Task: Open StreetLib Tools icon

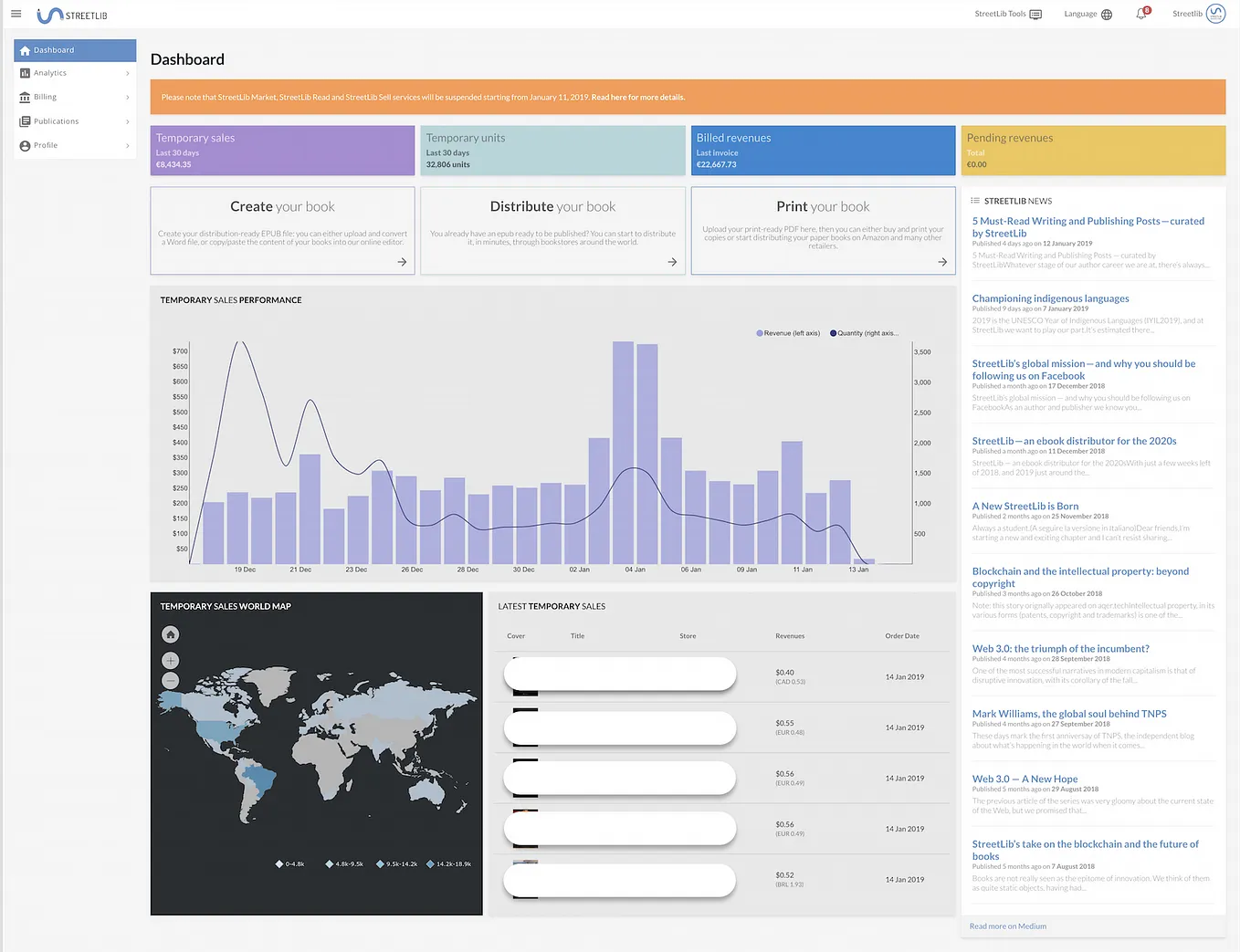Action: point(1035,14)
